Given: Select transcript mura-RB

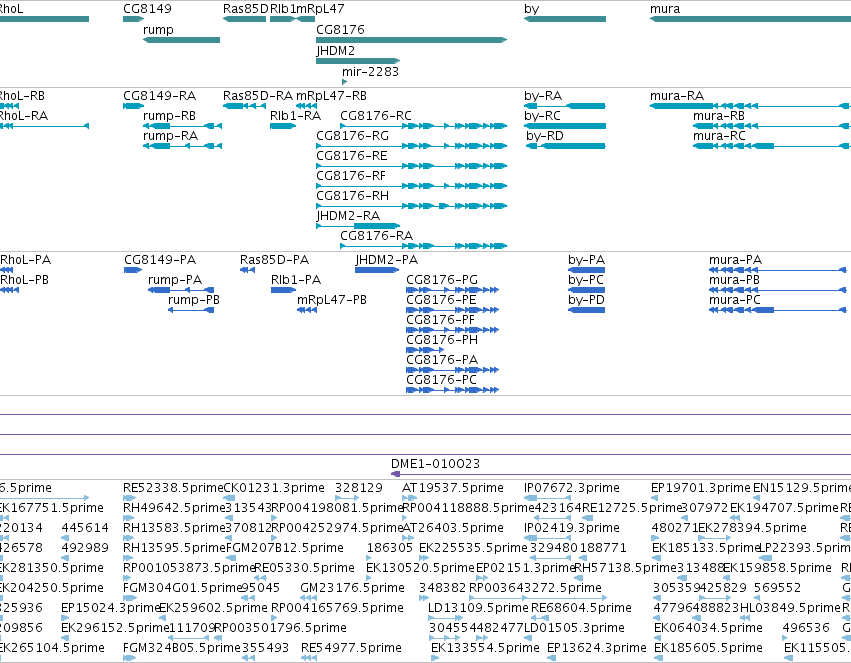Looking at the screenshot, I should 772,126.
